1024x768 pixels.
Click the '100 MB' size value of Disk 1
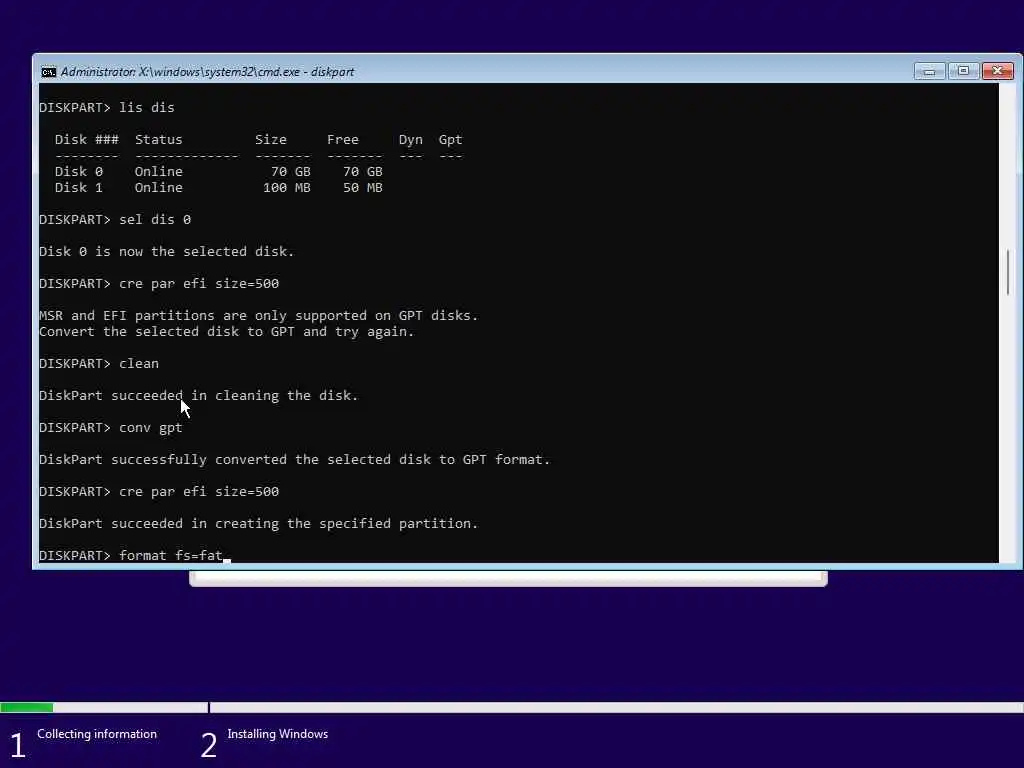(287, 187)
